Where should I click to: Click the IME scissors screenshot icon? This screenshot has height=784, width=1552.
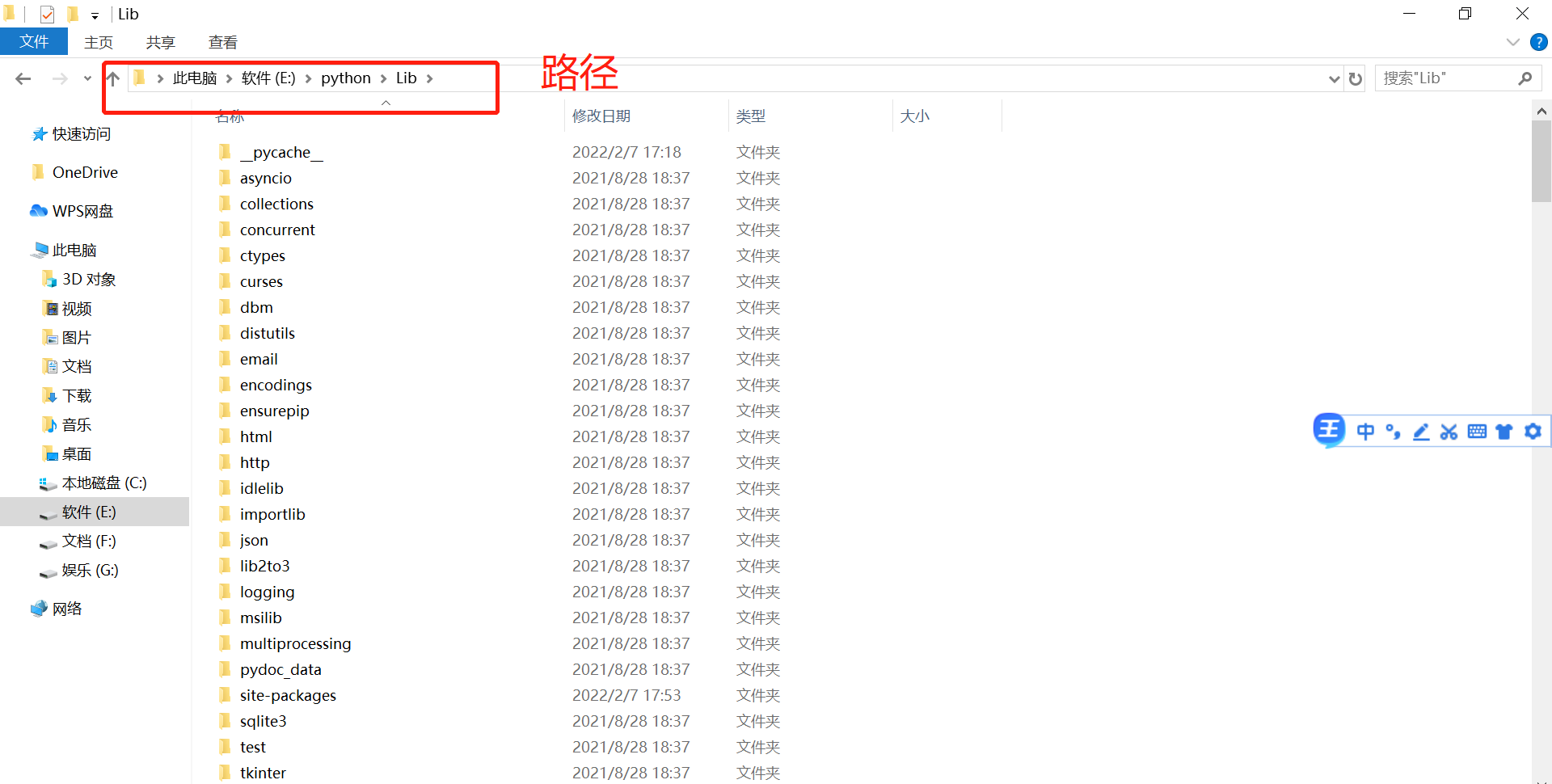(x=1449, y=432)
